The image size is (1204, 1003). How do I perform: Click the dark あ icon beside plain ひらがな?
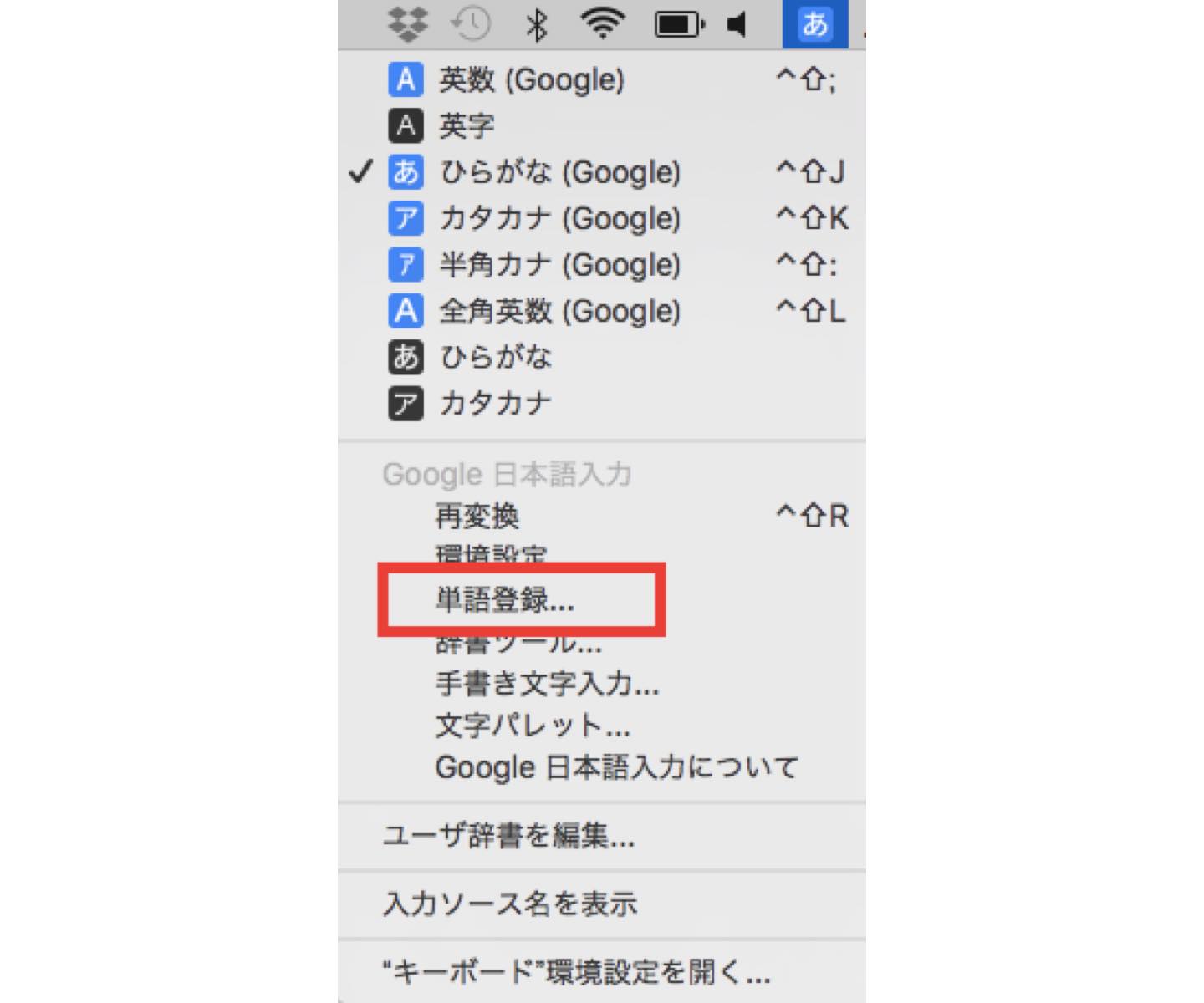406,358
